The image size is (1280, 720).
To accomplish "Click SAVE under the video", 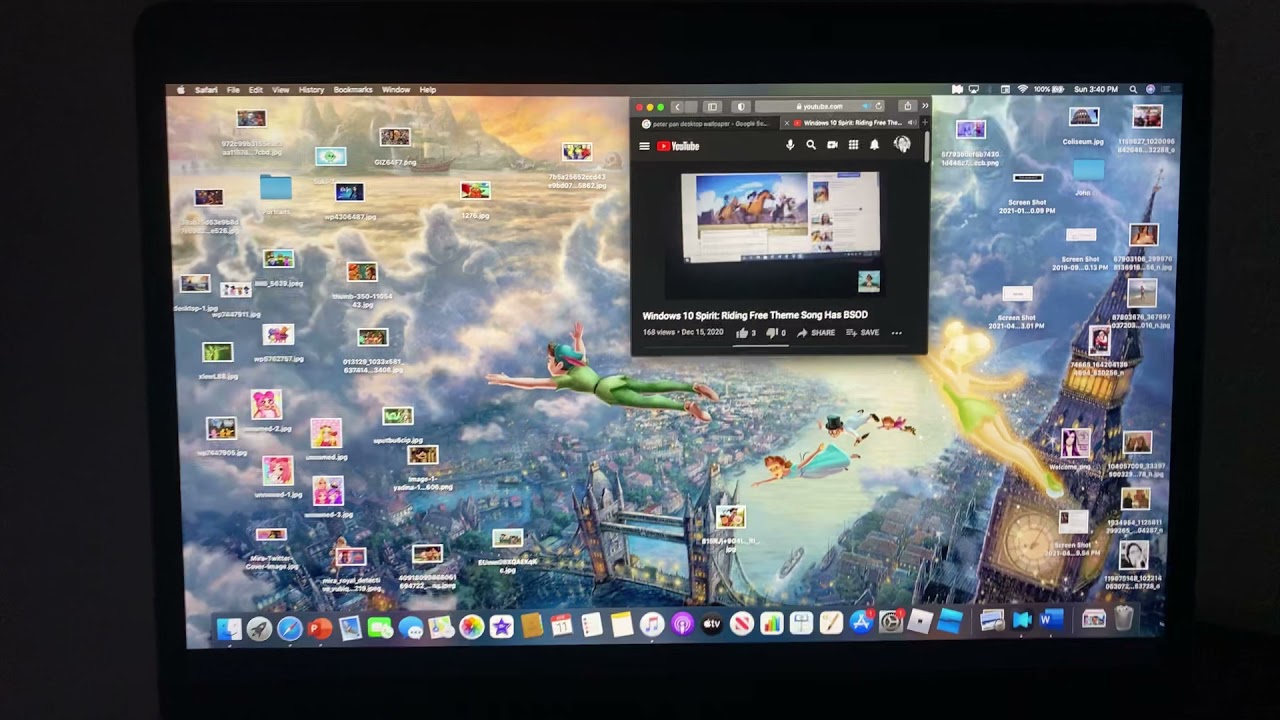I will coord(863,333).
